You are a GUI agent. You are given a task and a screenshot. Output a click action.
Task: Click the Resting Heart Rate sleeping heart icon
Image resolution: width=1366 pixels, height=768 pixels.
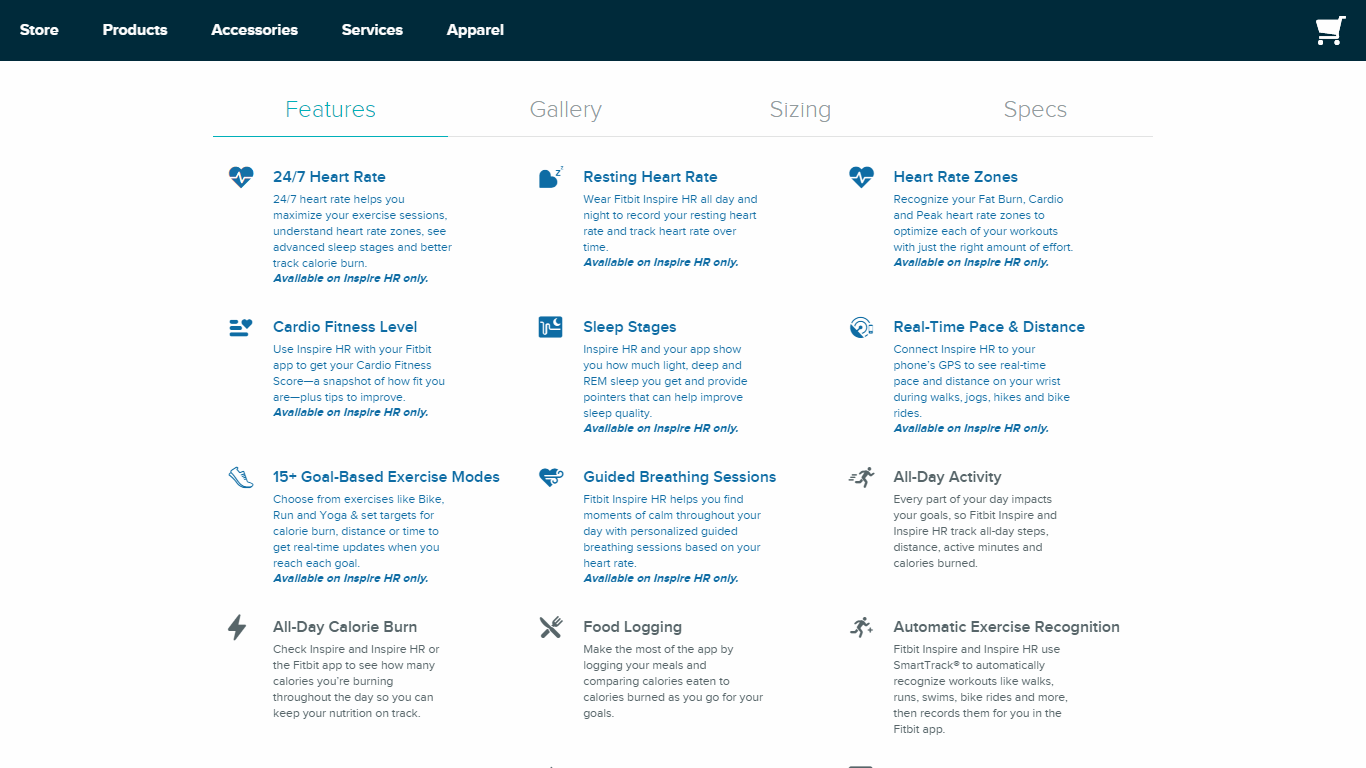(x=551, y=177)
